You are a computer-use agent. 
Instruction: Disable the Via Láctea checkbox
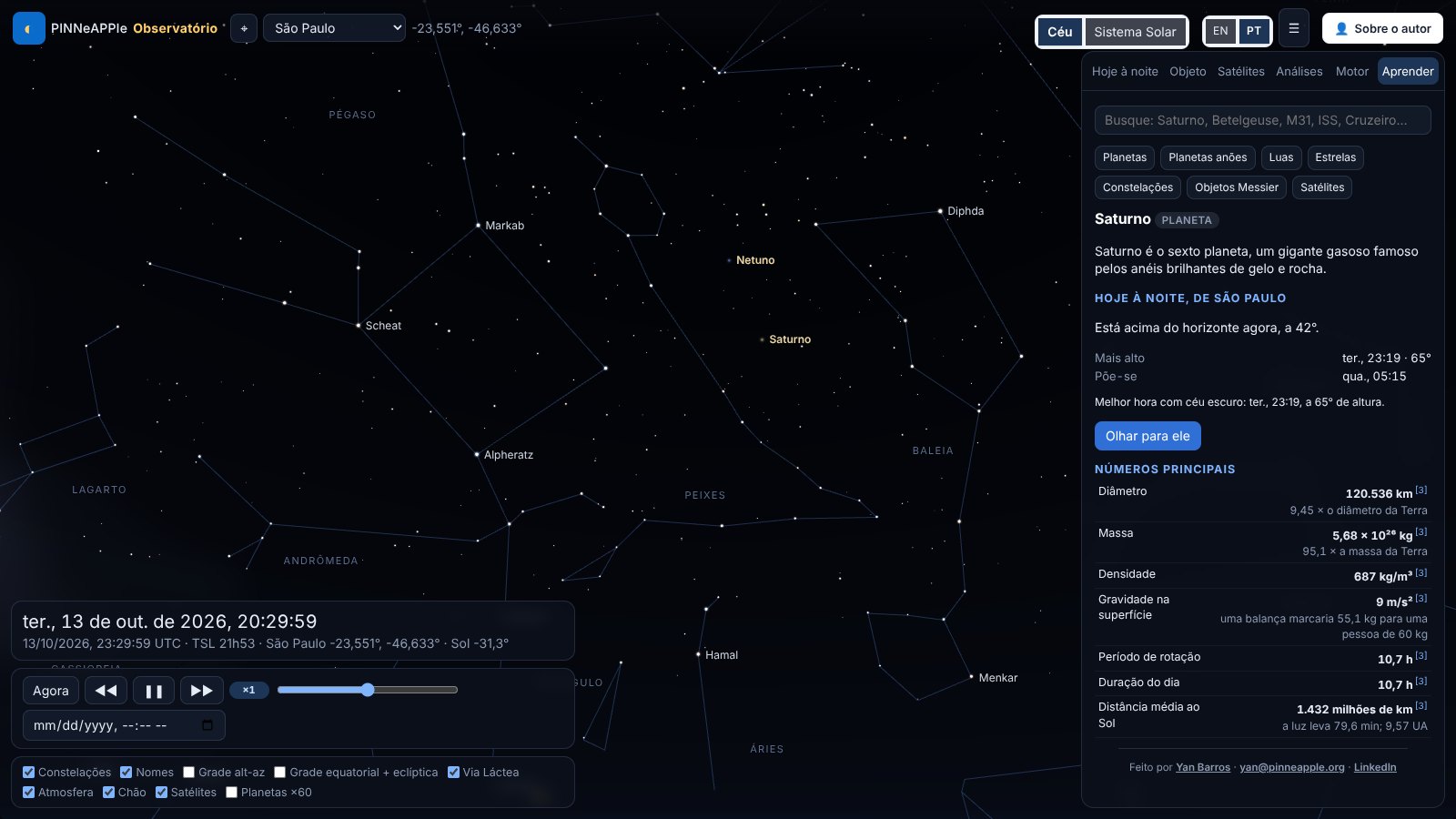[453, 772]
